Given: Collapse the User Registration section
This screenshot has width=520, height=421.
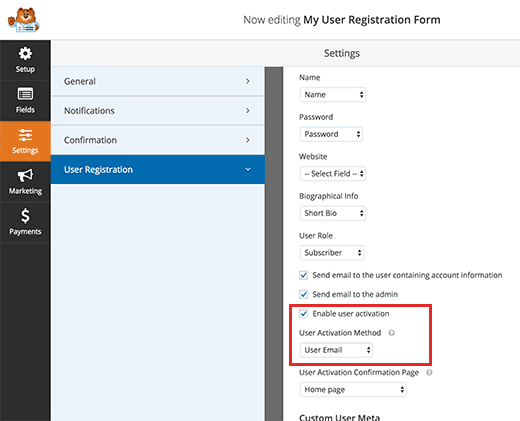Looking at the screenshot, I should (158, 169).
